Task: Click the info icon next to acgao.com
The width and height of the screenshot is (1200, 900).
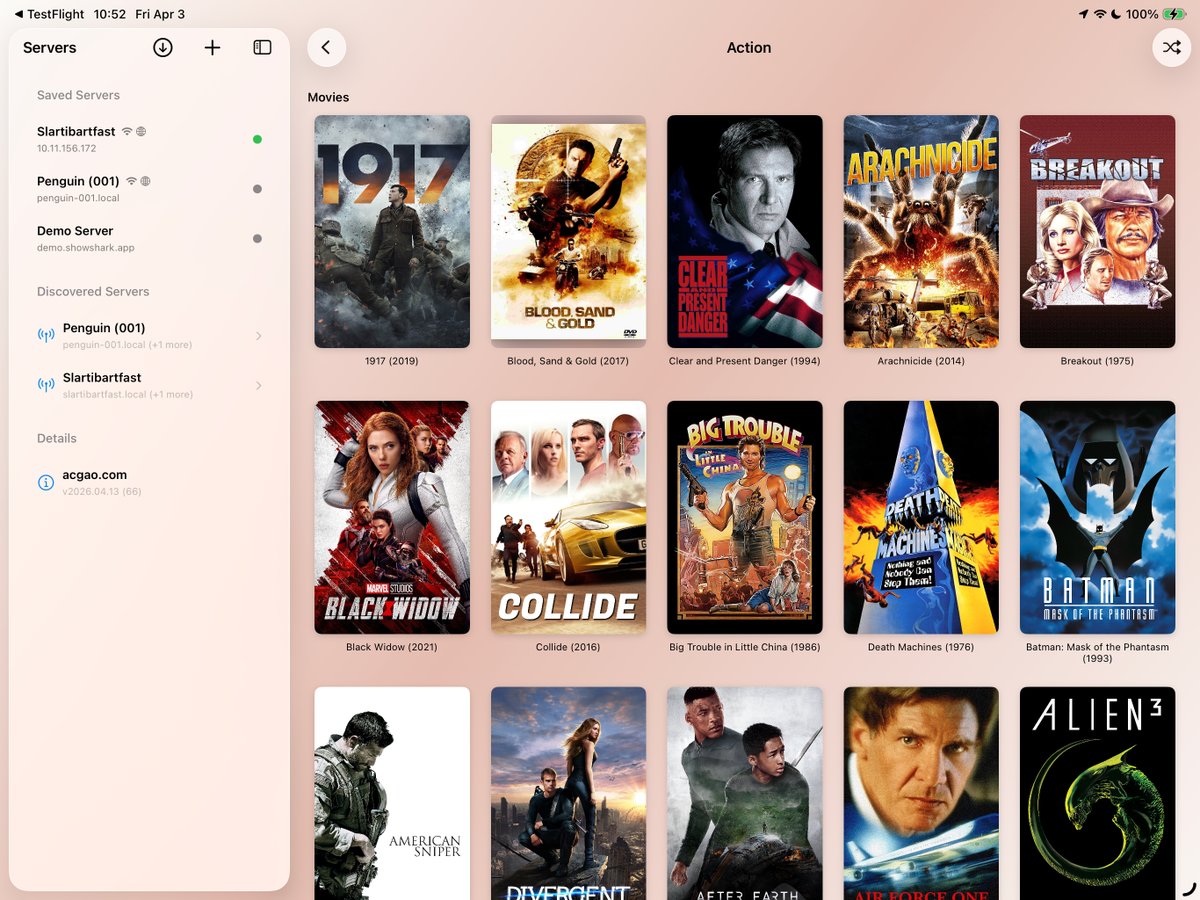Action: pos(45,482)
